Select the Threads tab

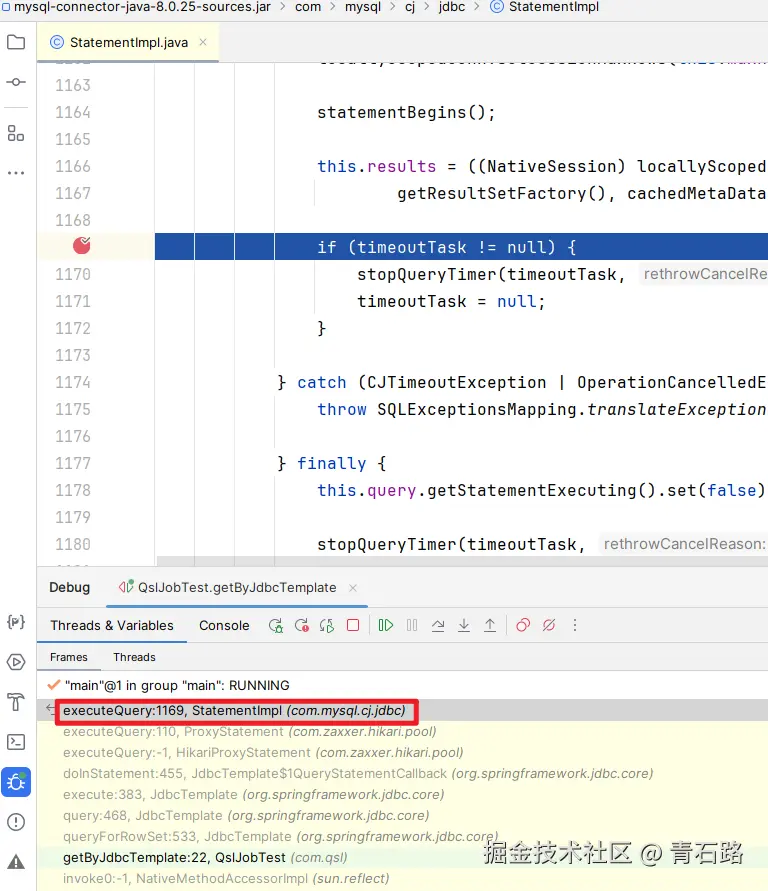coord(134,657)
